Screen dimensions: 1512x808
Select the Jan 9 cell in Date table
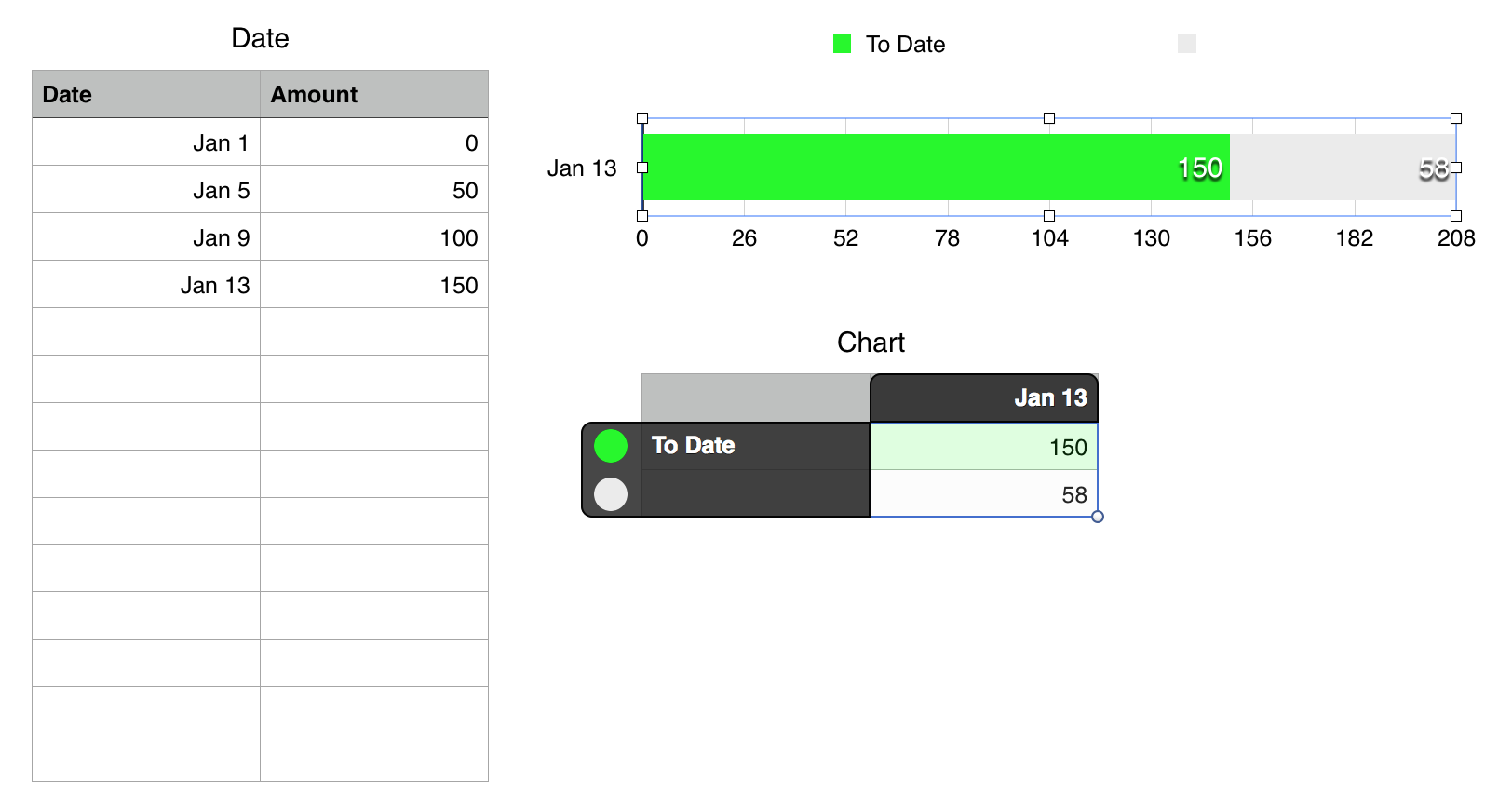coord(146,237)
